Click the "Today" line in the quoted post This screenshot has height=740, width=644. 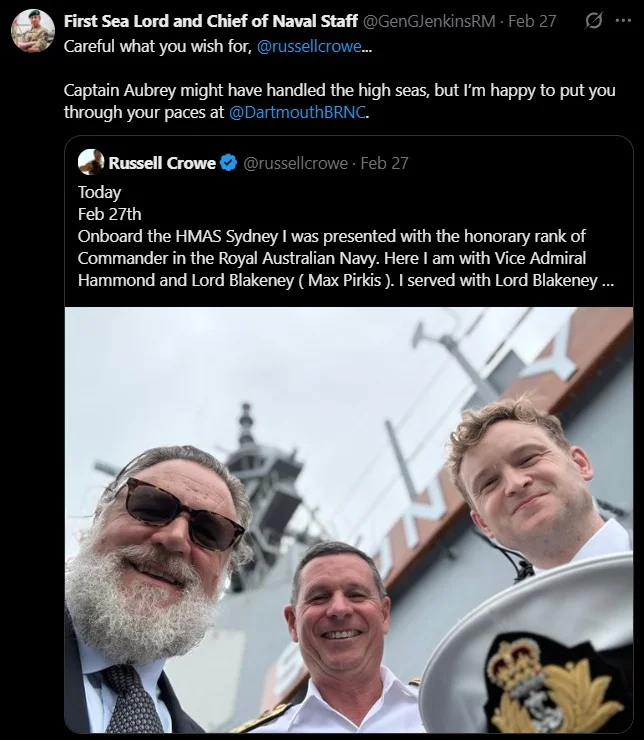pyautogui.click(x=99, y=192)
